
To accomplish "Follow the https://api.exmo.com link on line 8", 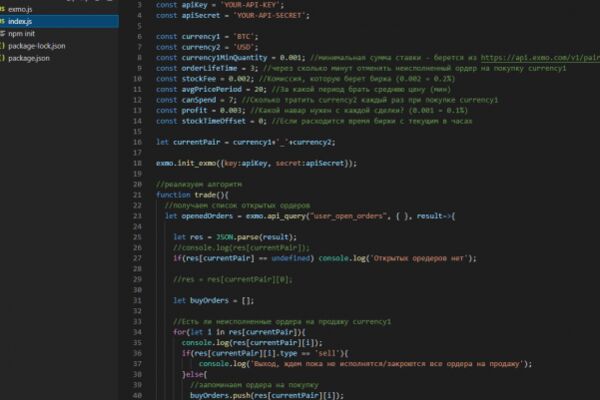I will (540, 57).
